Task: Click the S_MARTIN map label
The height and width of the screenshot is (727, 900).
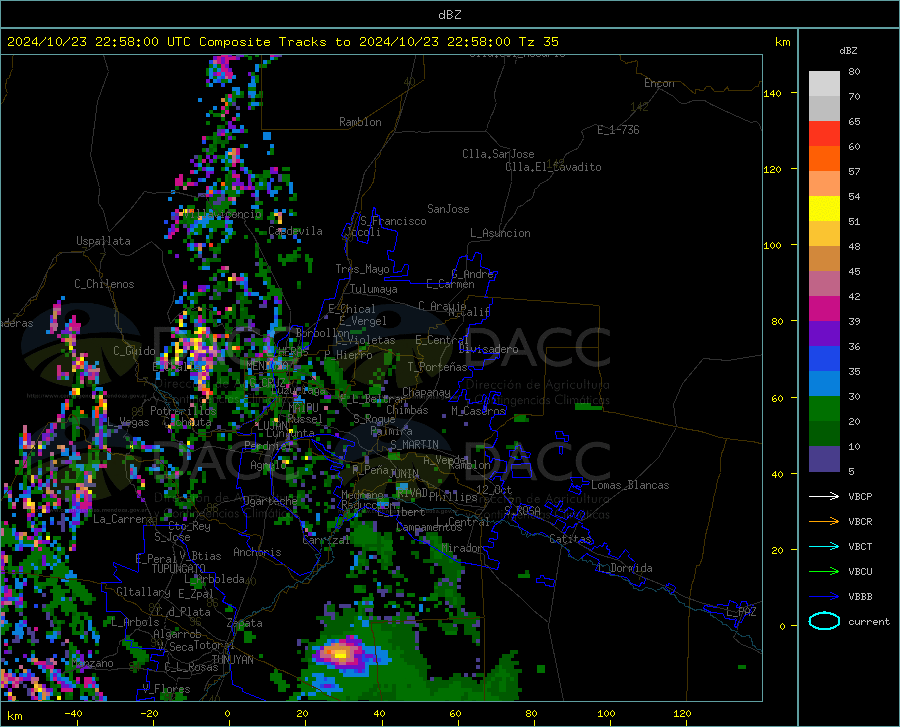Action: tap(414, 445)
